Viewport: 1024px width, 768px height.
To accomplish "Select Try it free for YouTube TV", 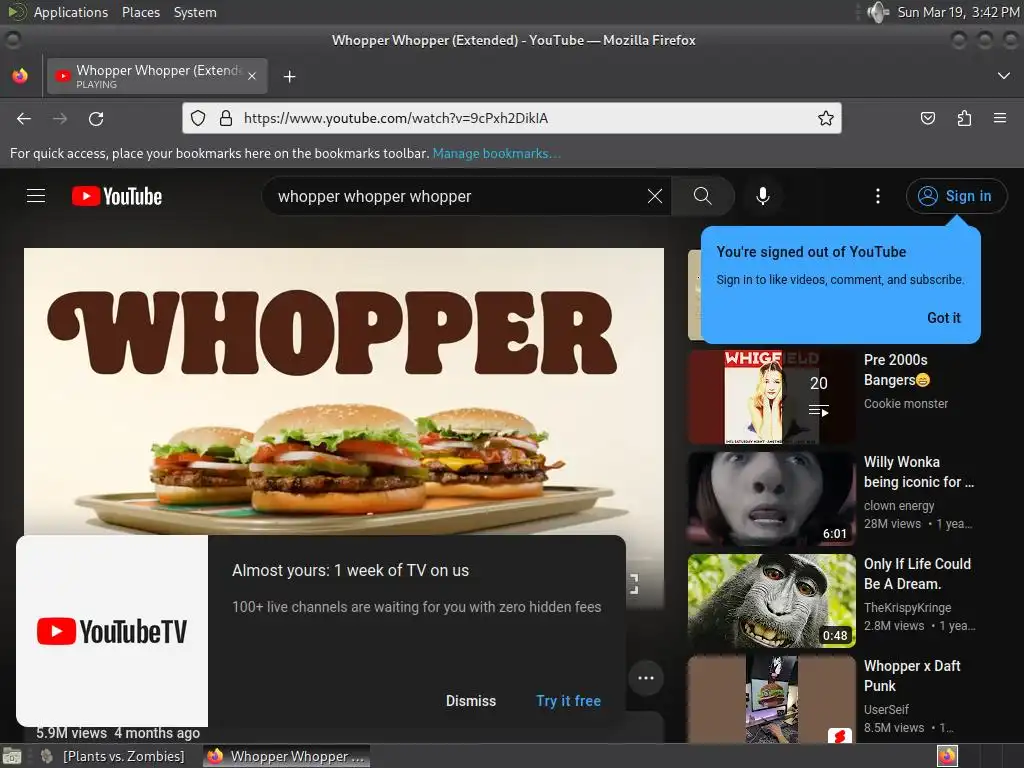I will pyautogui.click(x=568, y=701).
